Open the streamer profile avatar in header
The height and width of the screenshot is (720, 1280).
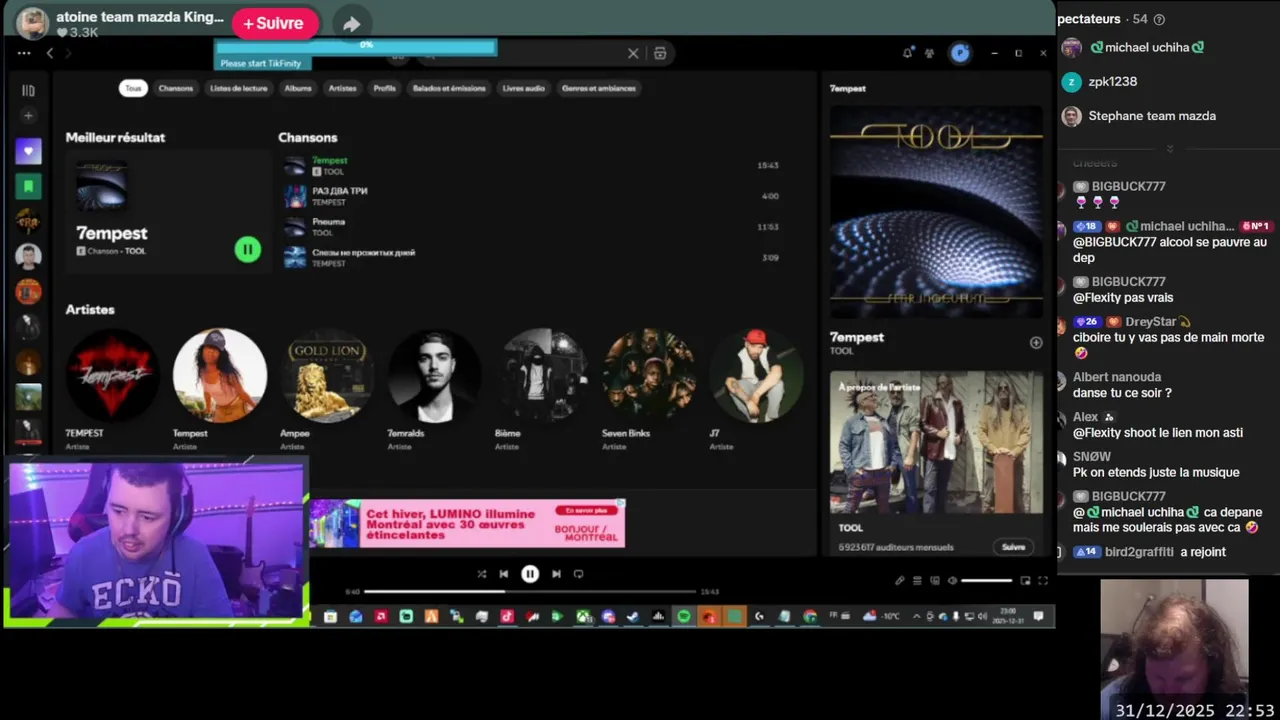(33, 23)
